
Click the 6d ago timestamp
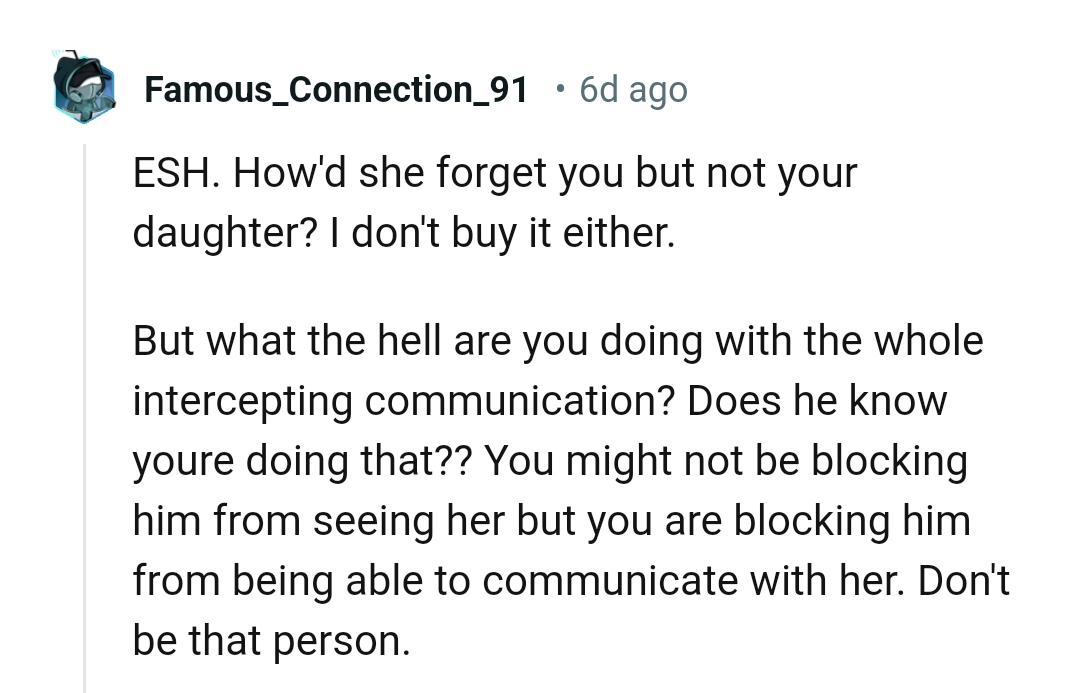632,89
